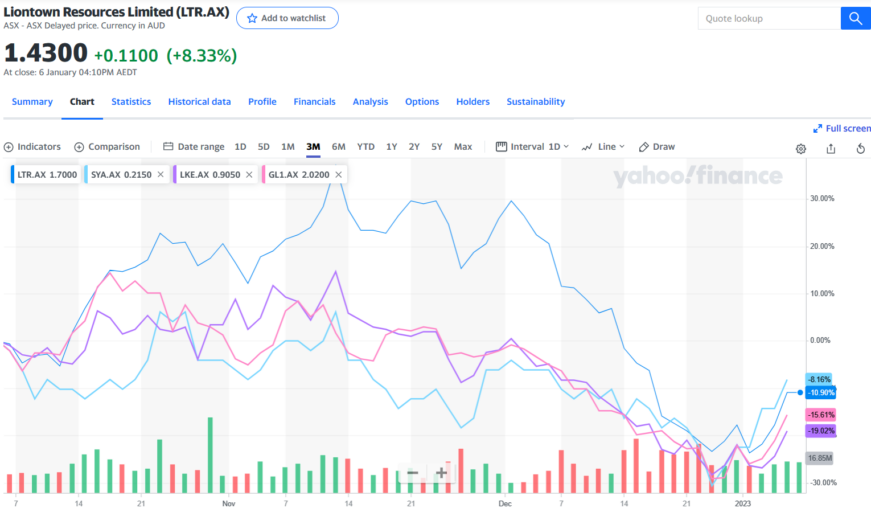Expand the Line chart type dropdown arrow

[x=622, y=147]
